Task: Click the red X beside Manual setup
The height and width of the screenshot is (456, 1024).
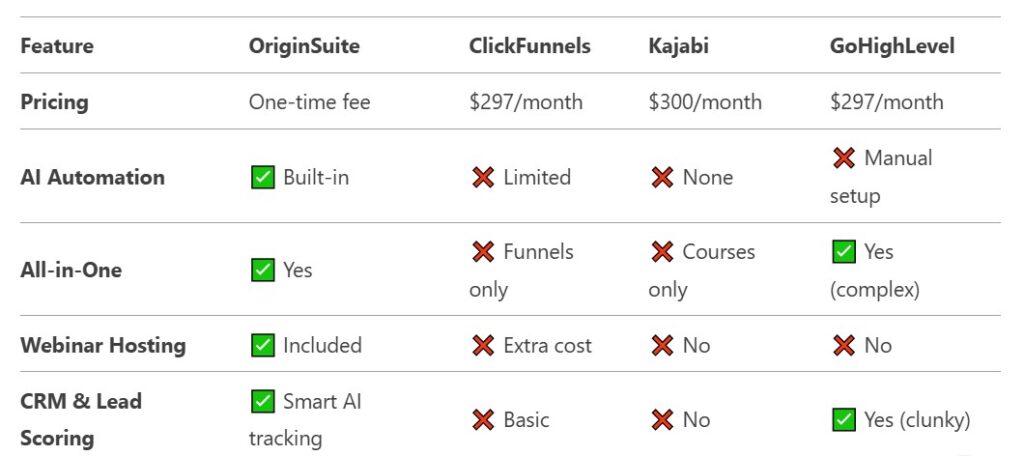Action: click(844, 158)
